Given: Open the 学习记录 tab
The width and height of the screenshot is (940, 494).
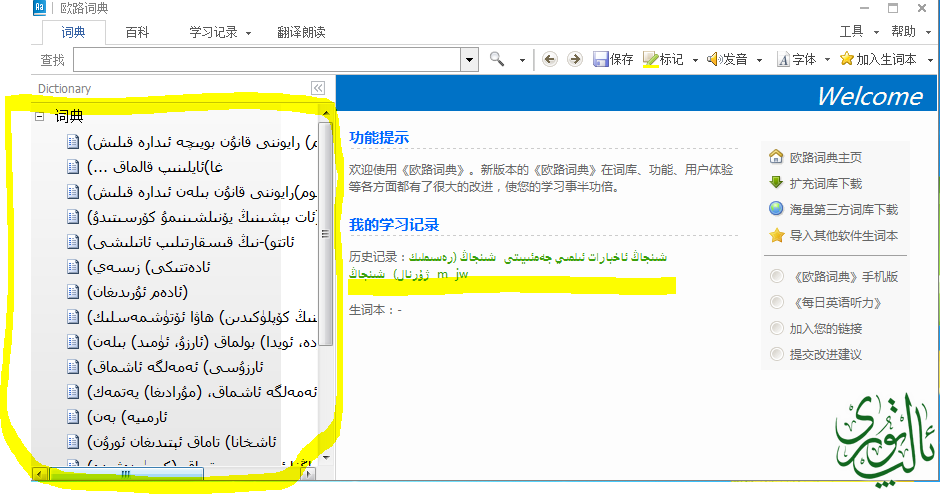Looking at the screenshot, I should pyautogui.click(x=213, y=32).
